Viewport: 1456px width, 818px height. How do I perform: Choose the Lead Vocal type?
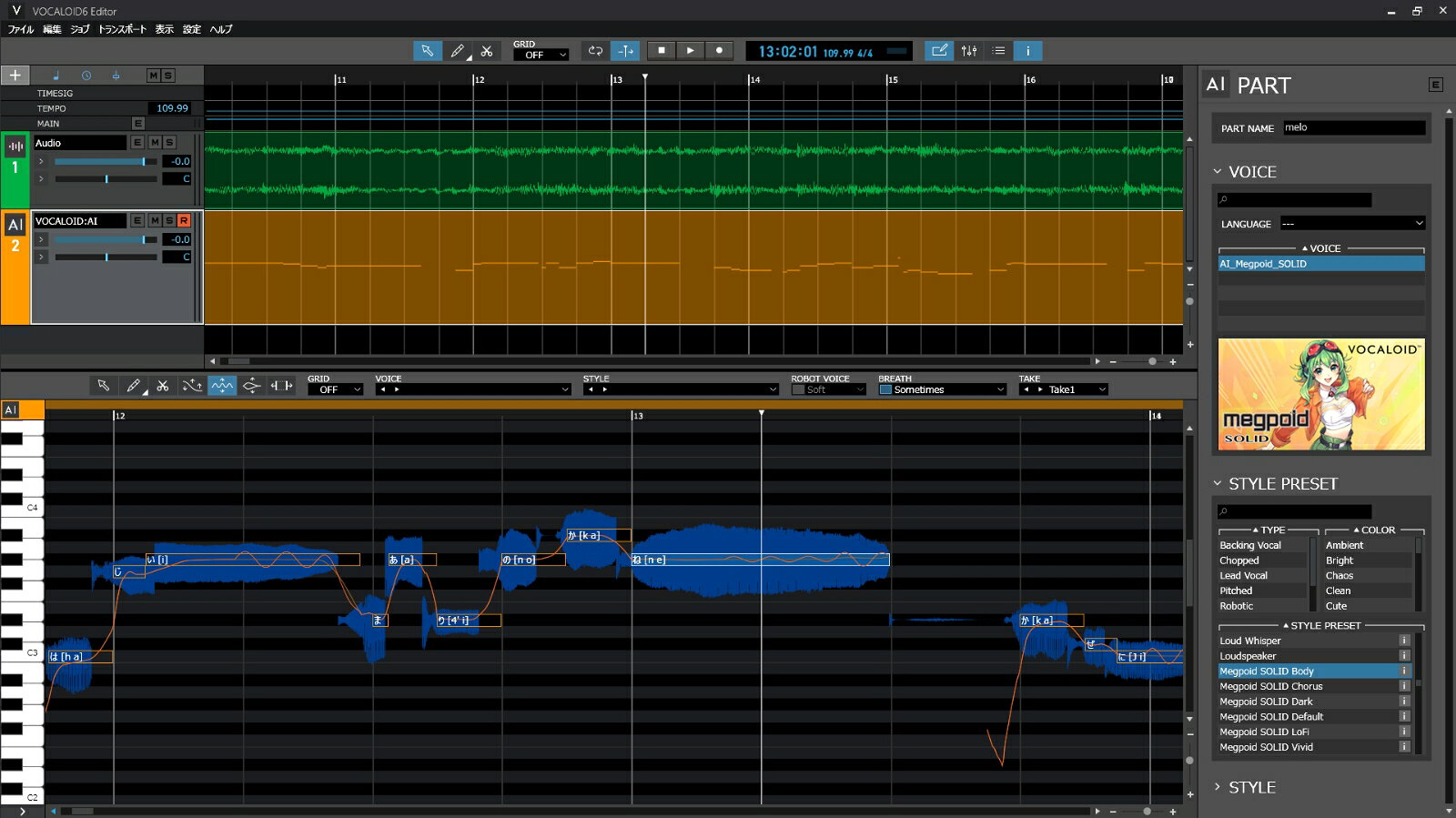pyautogui.click(x=1243, y=576)
